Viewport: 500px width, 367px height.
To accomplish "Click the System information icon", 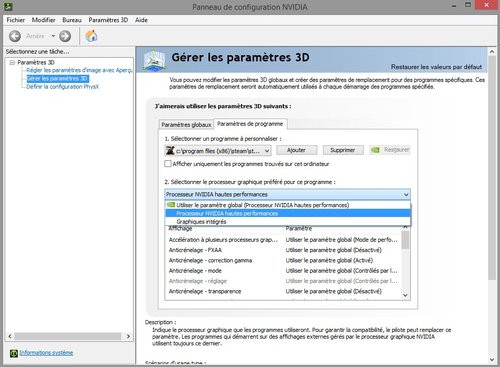I will point(14,353).
